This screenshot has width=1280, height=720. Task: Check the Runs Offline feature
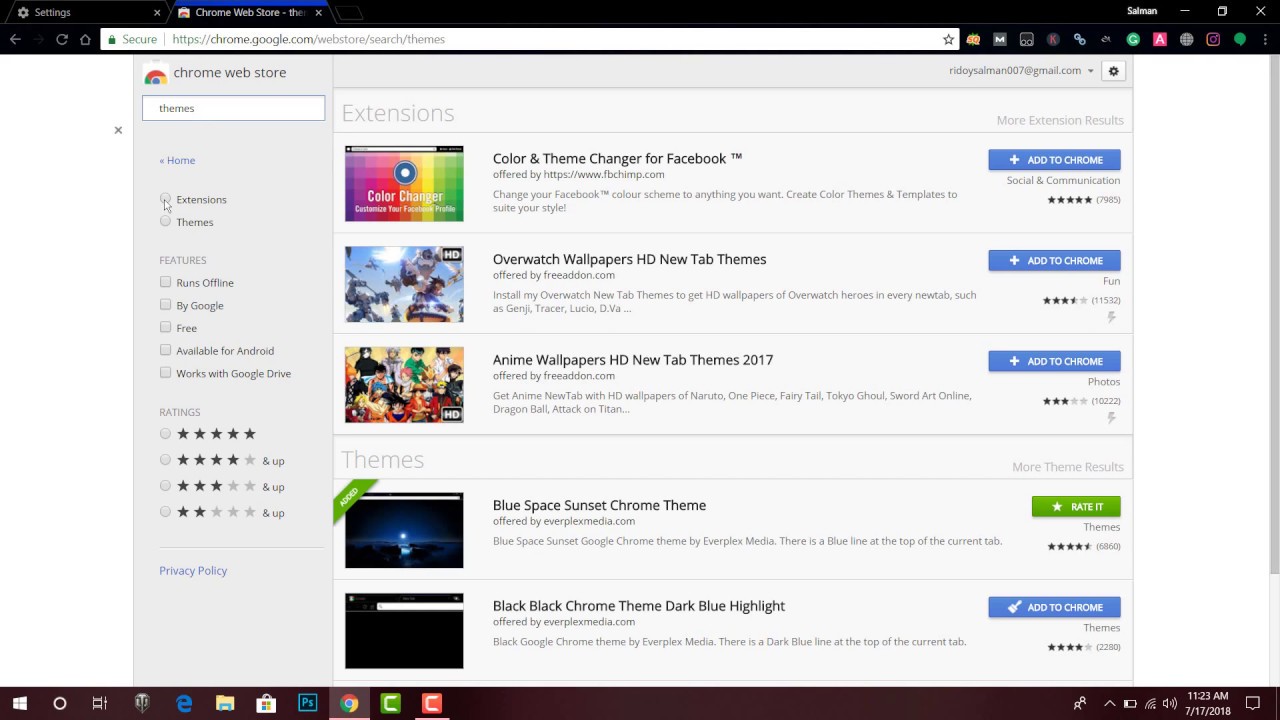coord(165,282)
